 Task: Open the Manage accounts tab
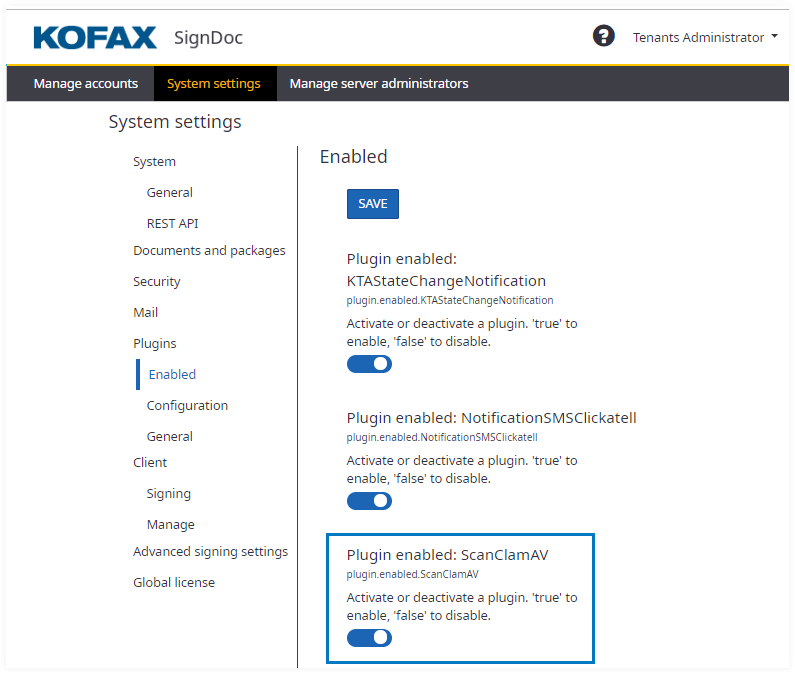click(x=85, y=84)
